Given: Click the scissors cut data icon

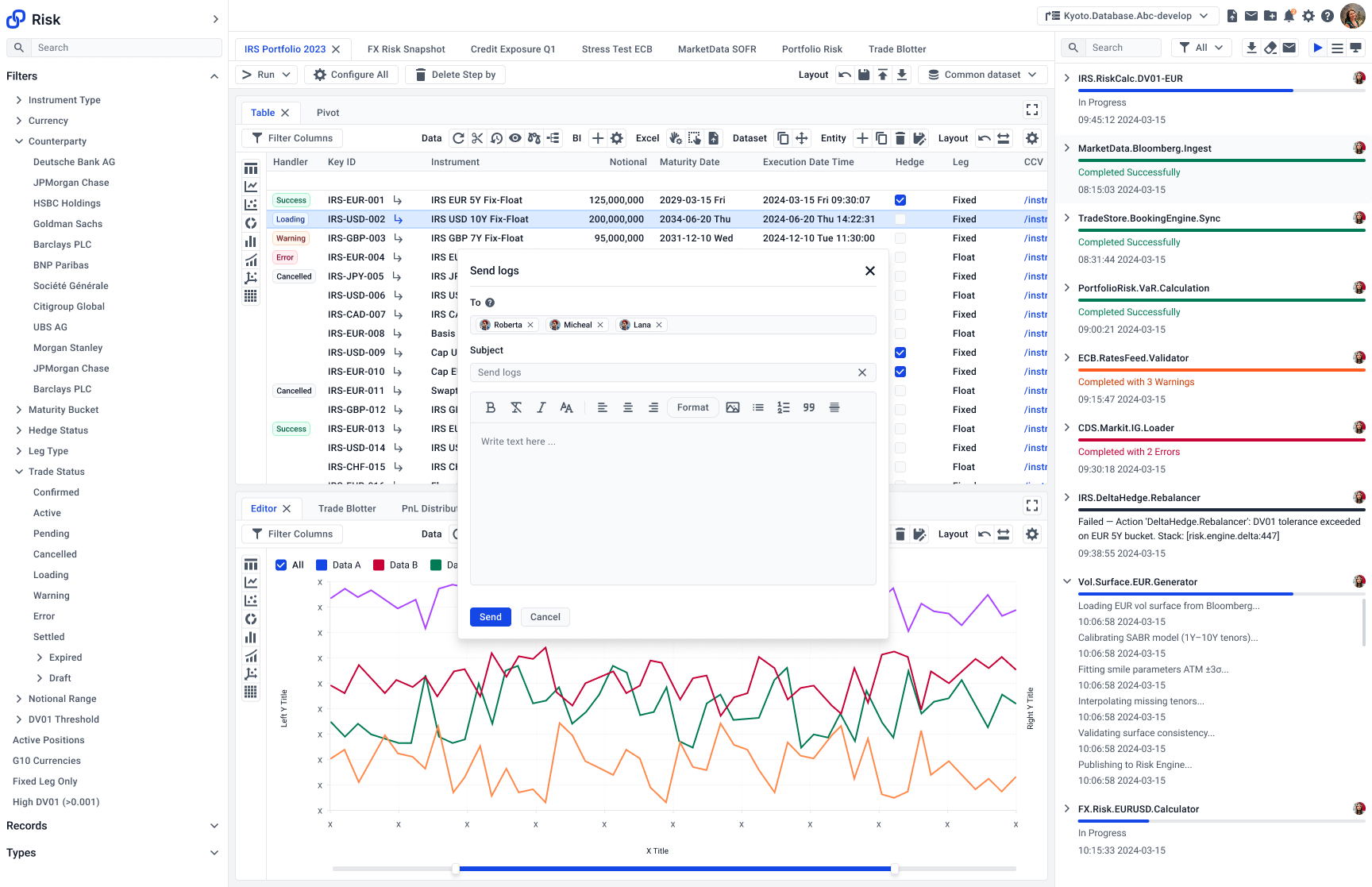Looking at the screenshot, I should [477, 138].
